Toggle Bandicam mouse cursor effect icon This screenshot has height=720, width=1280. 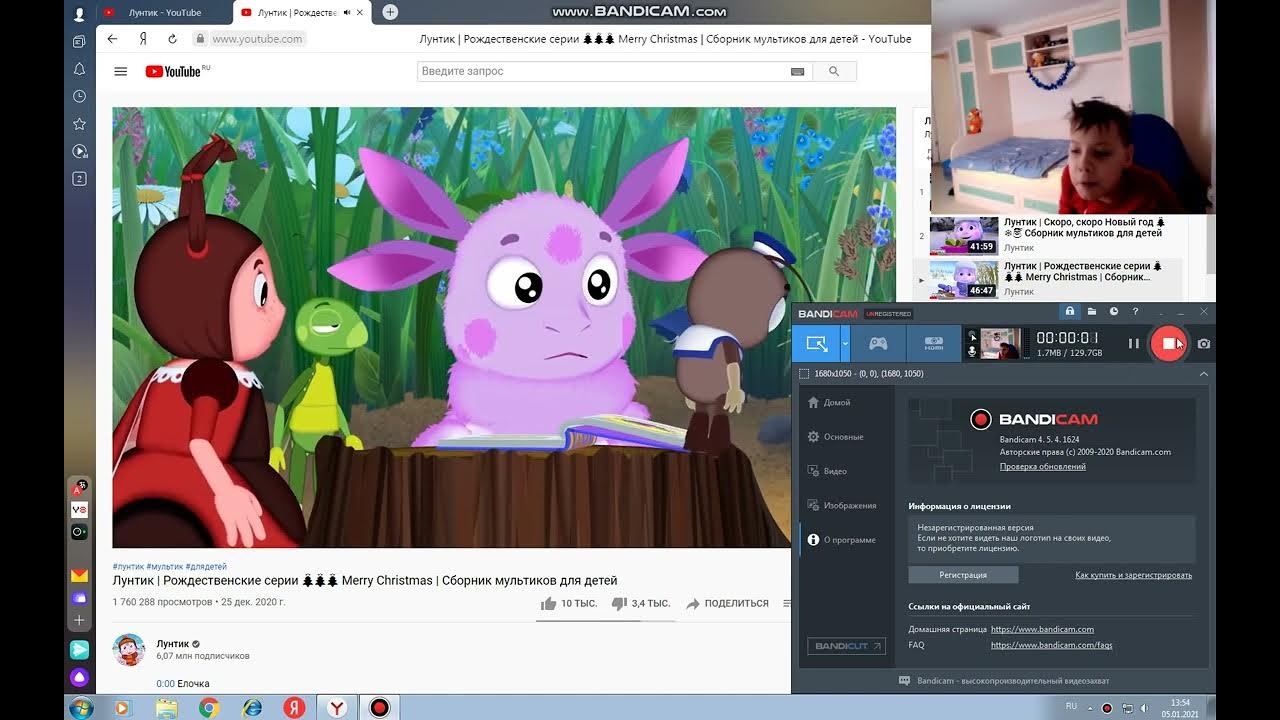point(971,335)
